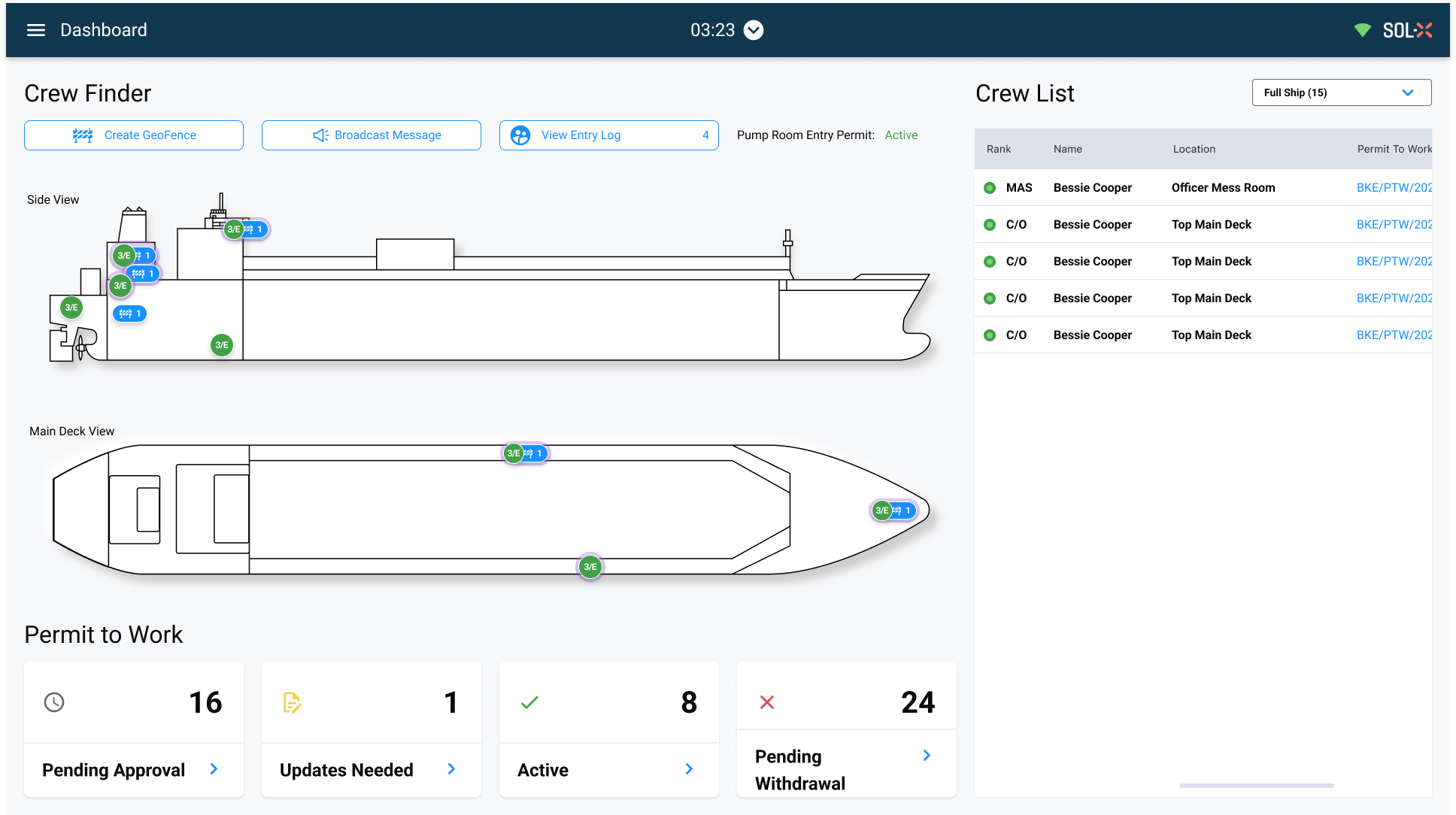This screenshot has height=815, width=1456.
Task: Click the clock icon in Pending Approval card
Action: (54, 702)
